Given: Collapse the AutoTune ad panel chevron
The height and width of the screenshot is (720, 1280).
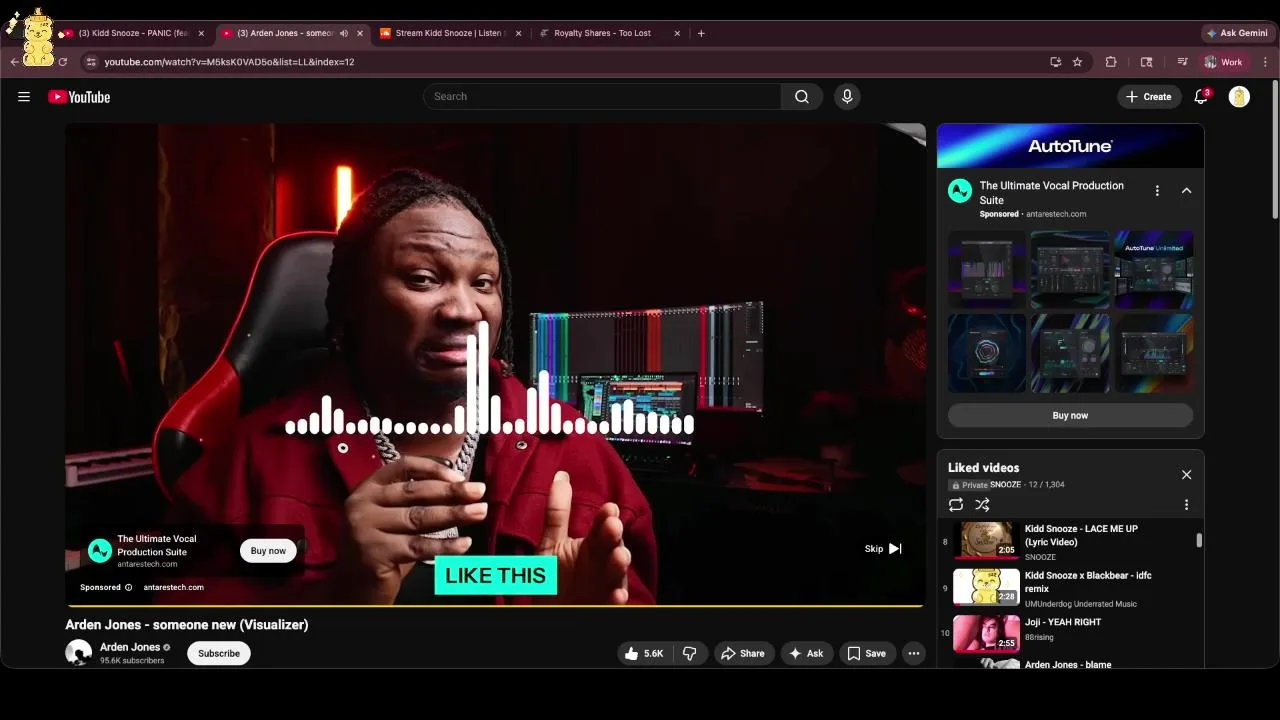Looking at the screenshot, I should [x=1186, y=191].
